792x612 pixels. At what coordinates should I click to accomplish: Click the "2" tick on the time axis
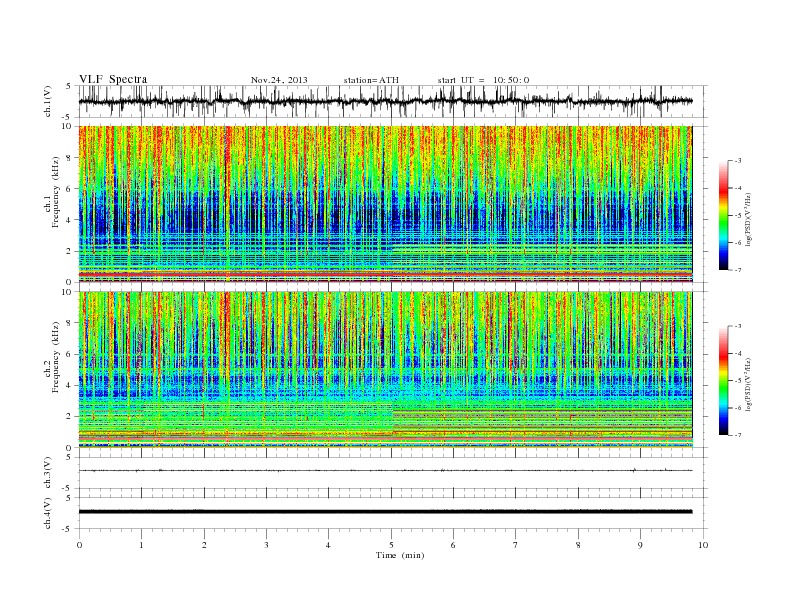204,545
